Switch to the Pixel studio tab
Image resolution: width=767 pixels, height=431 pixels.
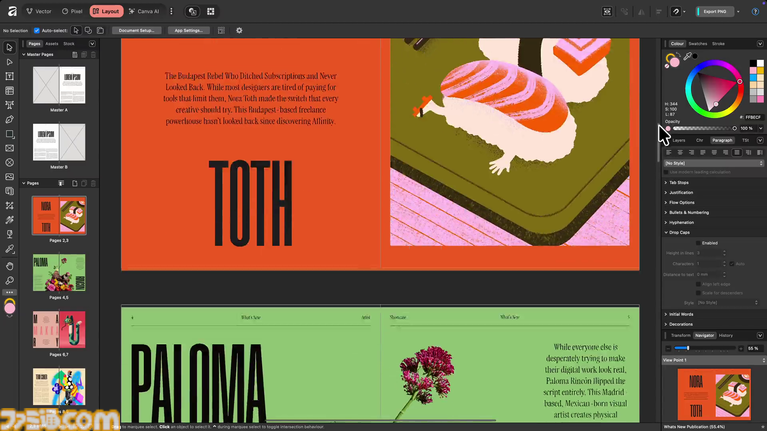[72, 11]
